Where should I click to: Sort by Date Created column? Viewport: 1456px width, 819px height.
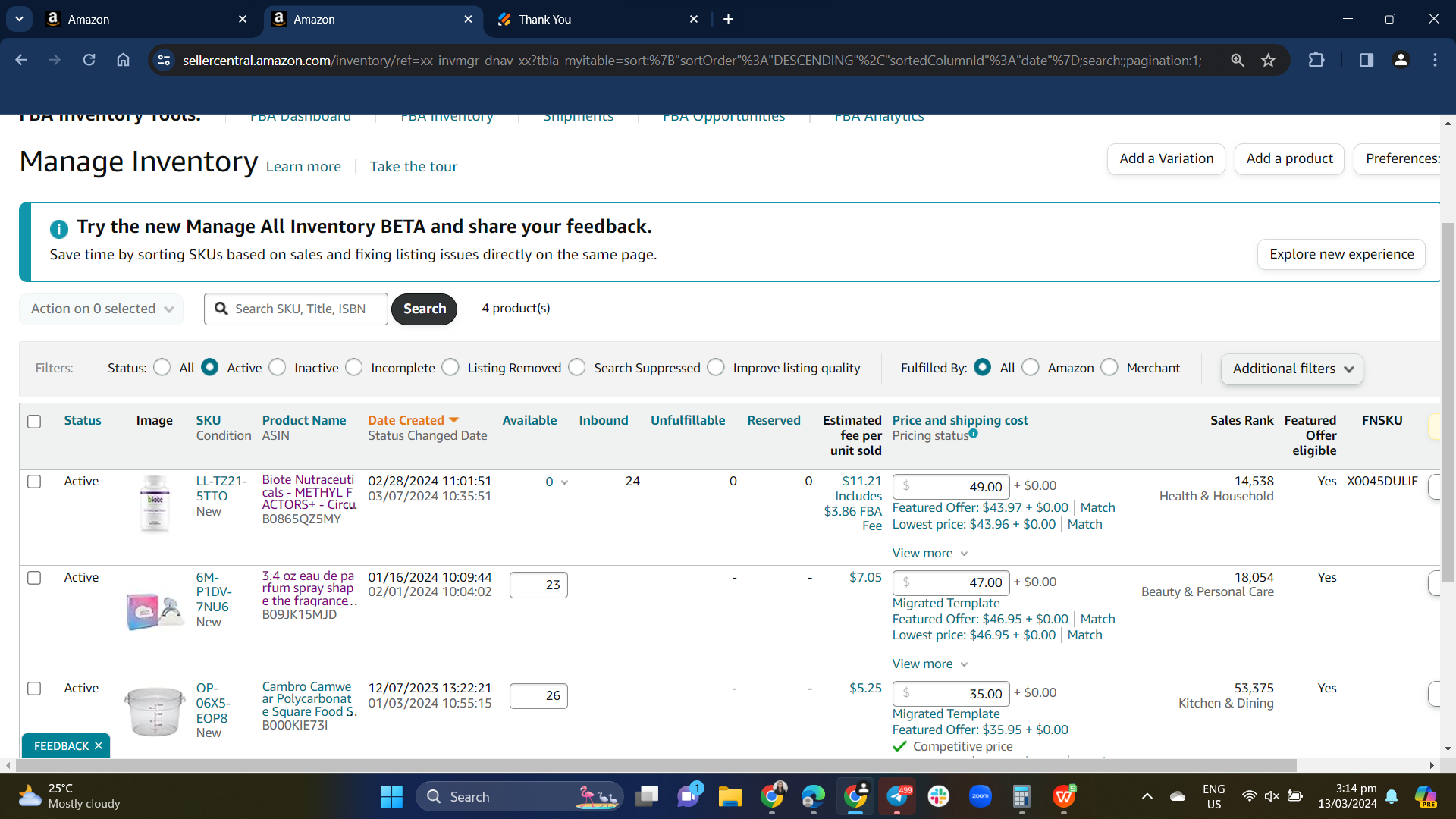pos(406,420)
